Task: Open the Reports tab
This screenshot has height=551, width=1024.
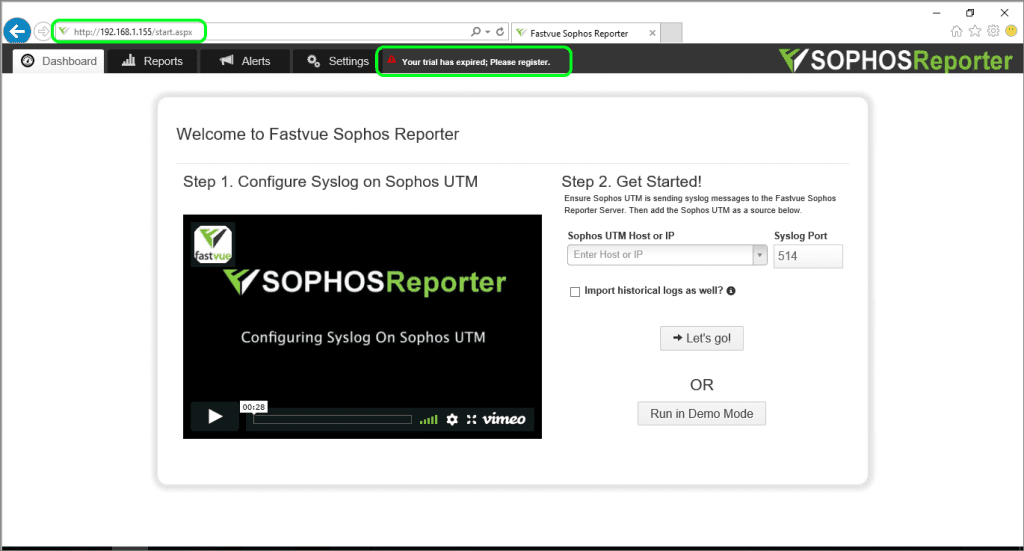Action: coord(152,61)
